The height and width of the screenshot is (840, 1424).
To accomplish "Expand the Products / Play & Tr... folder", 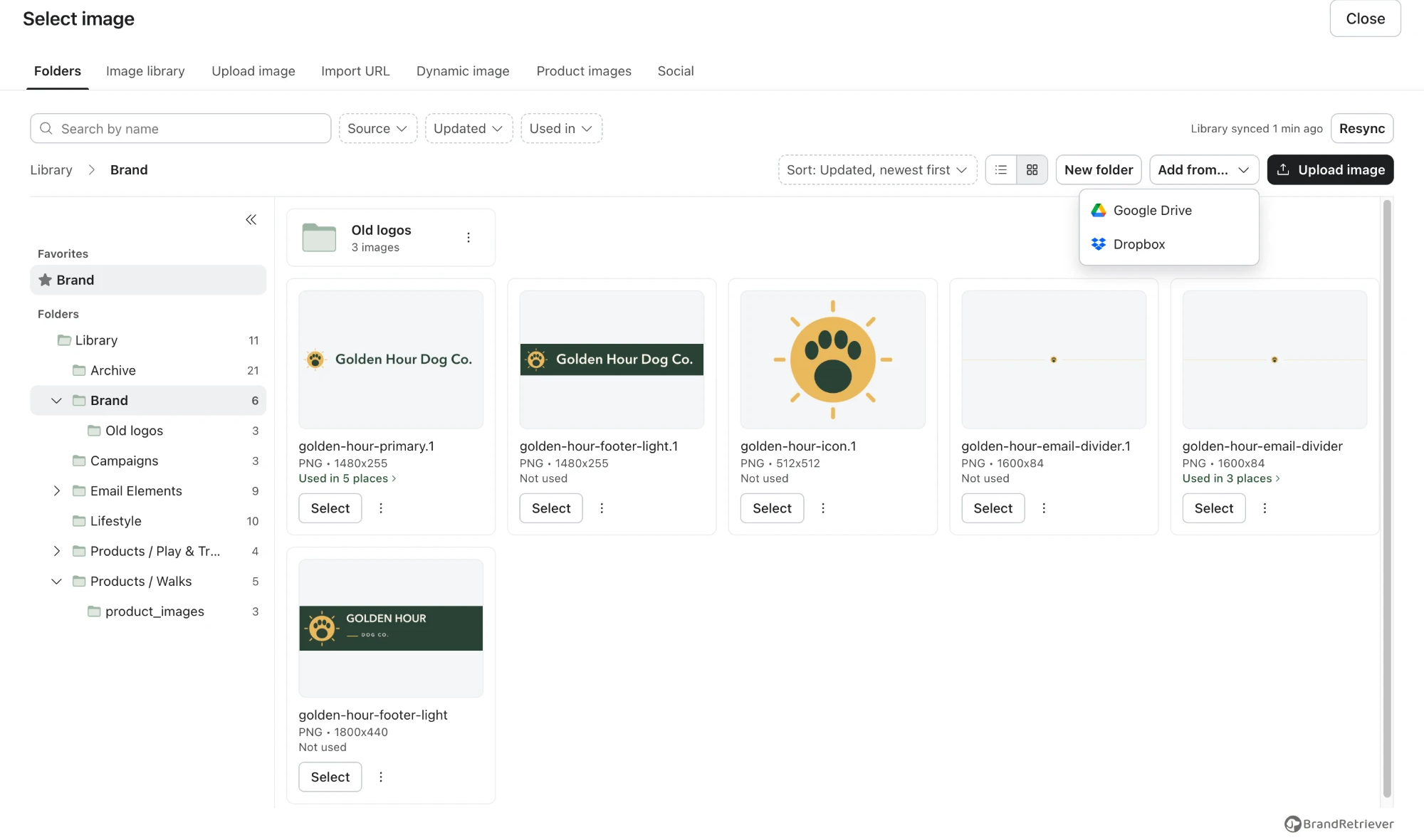I will (x=56, y=551).
